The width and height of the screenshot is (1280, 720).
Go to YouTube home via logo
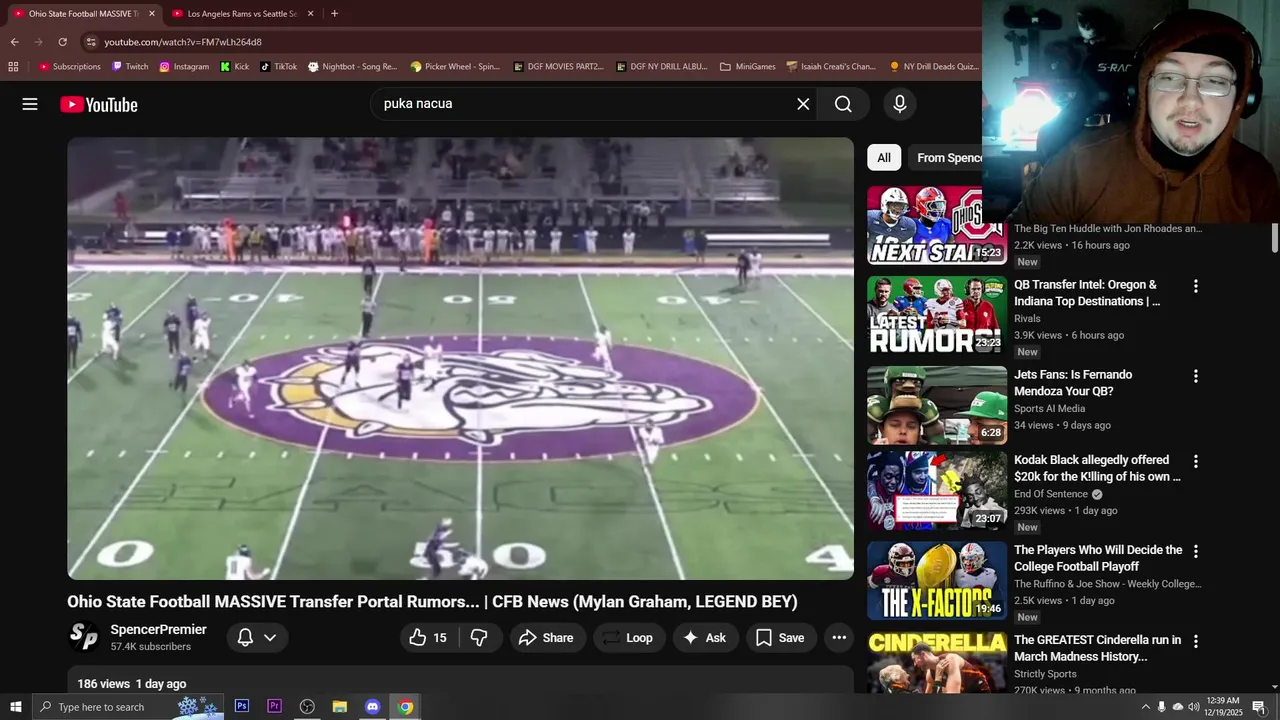tap(99, 104)
